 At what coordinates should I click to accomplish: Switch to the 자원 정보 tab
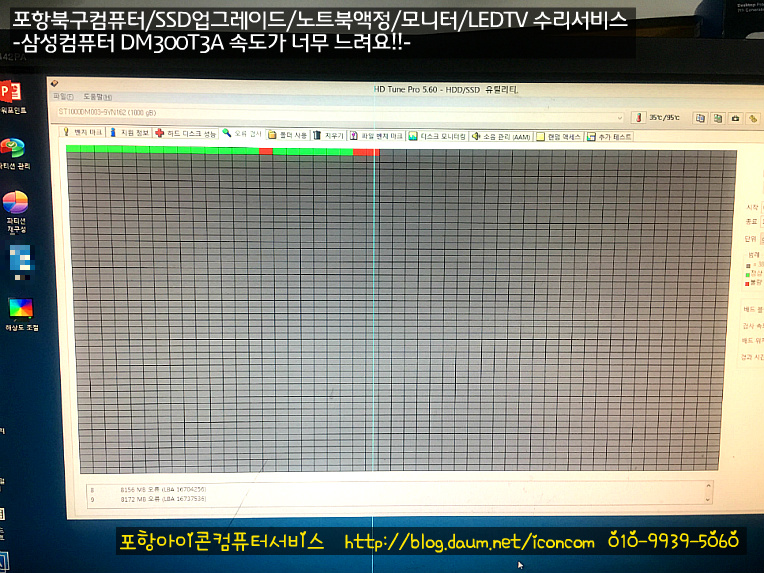point(129,133)
